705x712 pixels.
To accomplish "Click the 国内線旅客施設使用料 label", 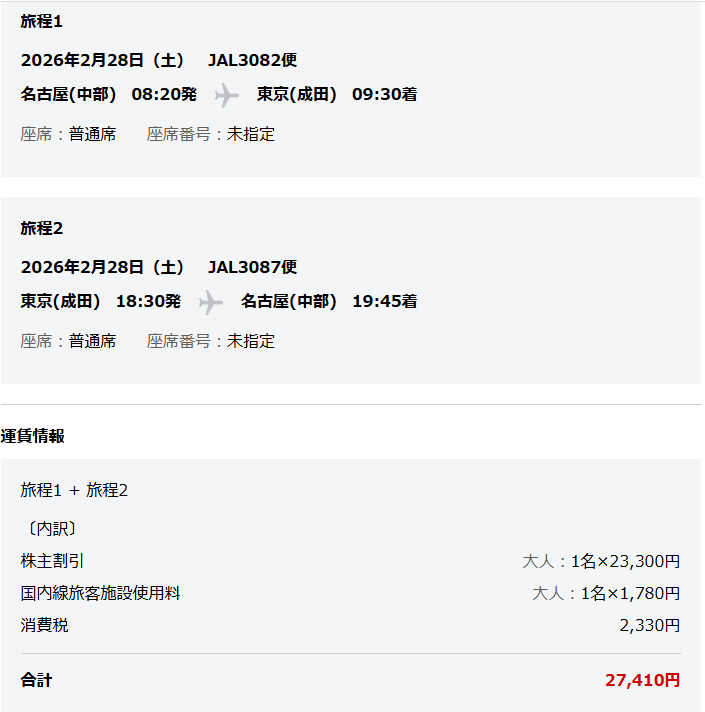I will coord(100,593).
